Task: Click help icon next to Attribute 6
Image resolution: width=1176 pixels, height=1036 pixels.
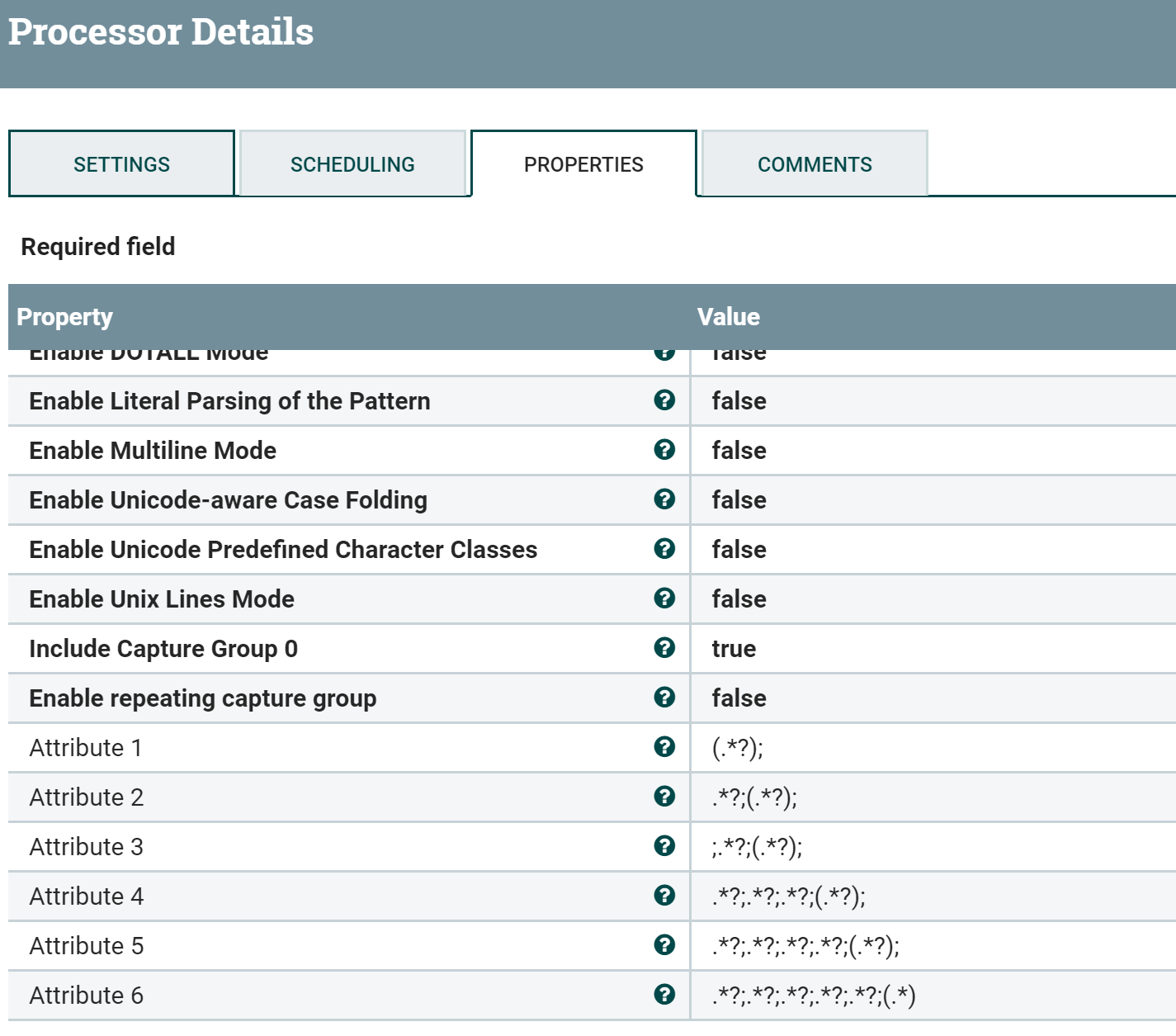Action: coord(664,995)
